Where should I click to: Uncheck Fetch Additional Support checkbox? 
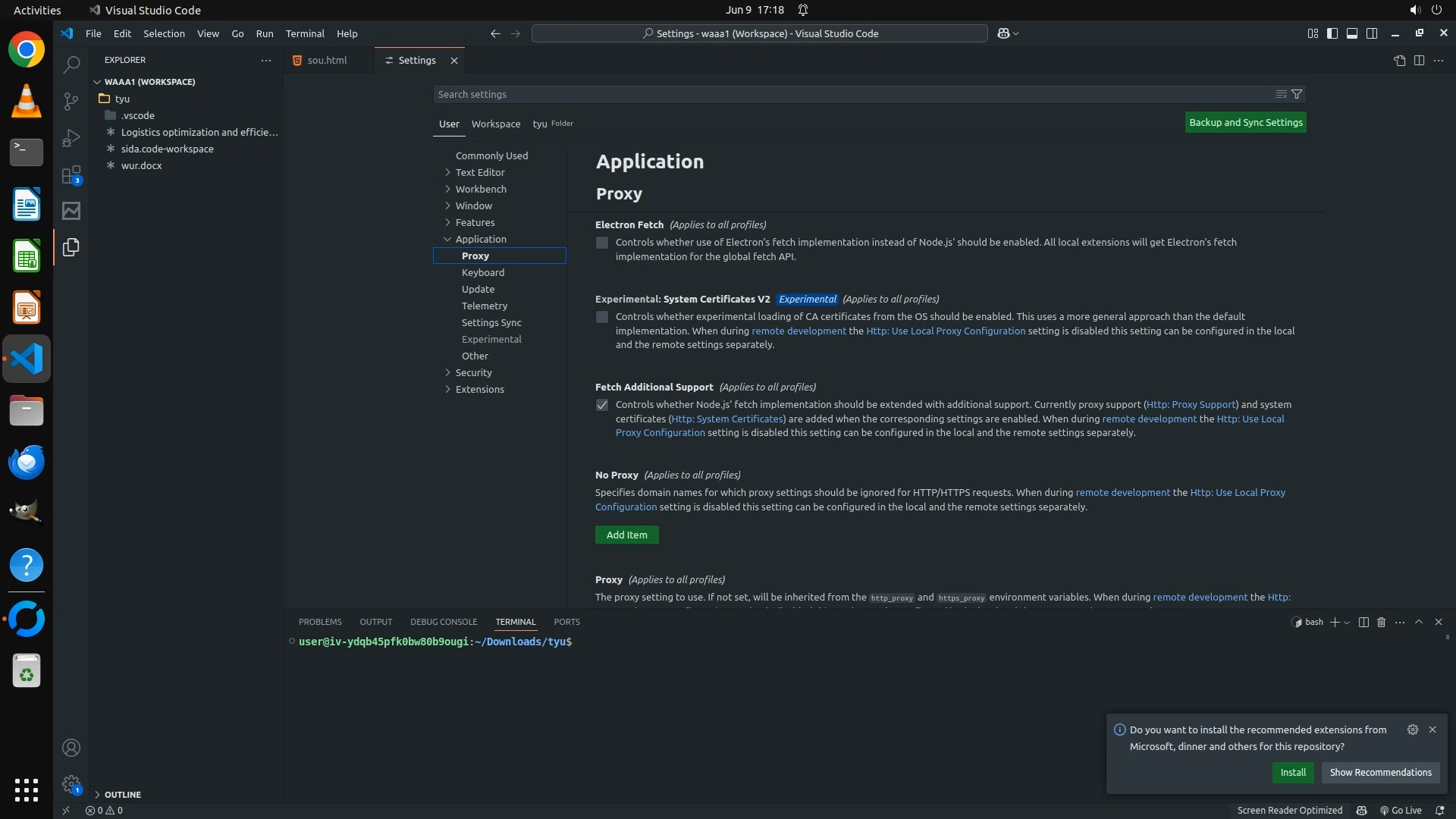click(602, 405)
